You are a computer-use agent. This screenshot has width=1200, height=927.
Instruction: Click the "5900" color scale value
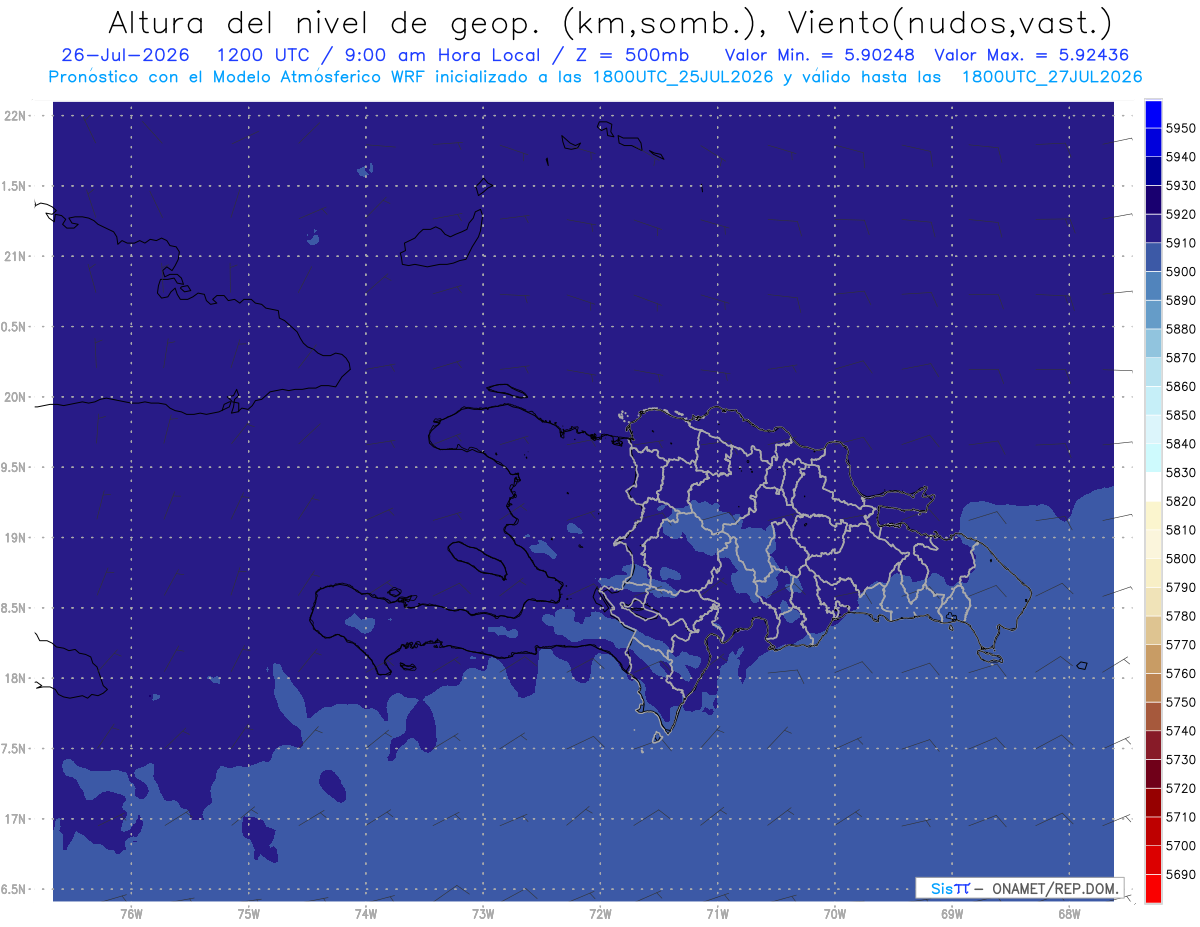pyautogui.click(x=1181, y=272)
